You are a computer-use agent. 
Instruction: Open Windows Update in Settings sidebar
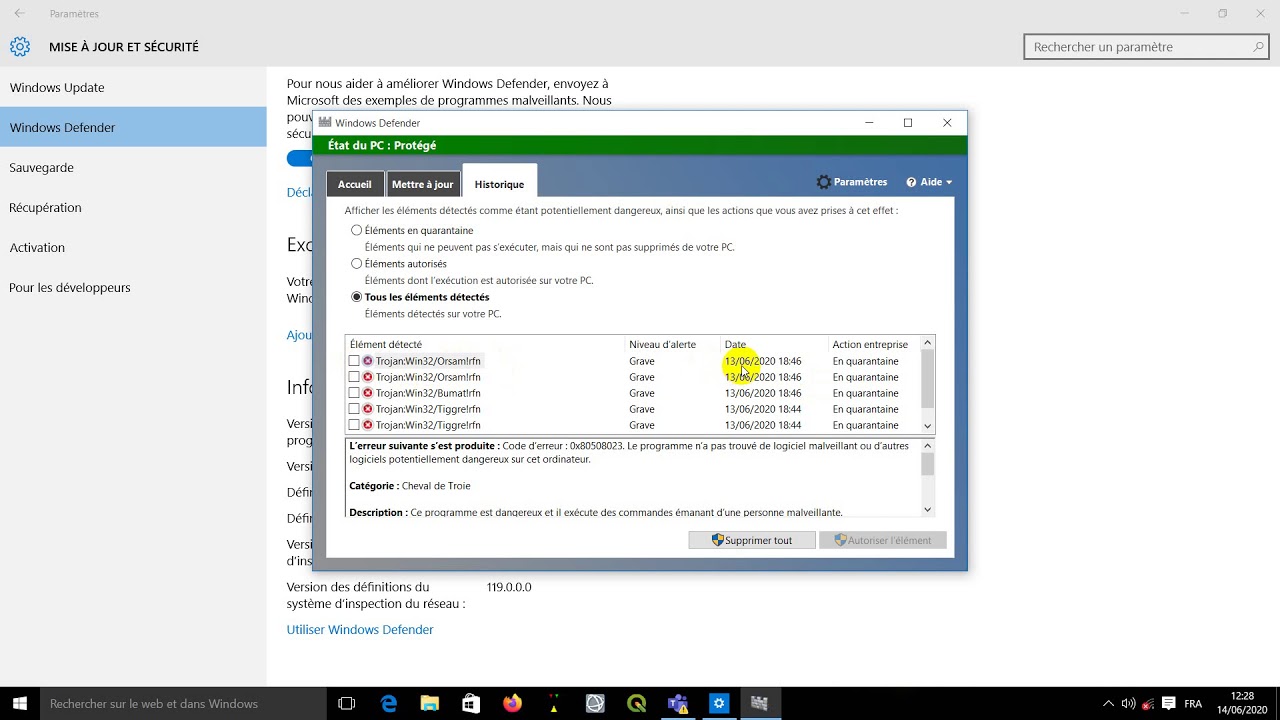click(x=133, y=87)
